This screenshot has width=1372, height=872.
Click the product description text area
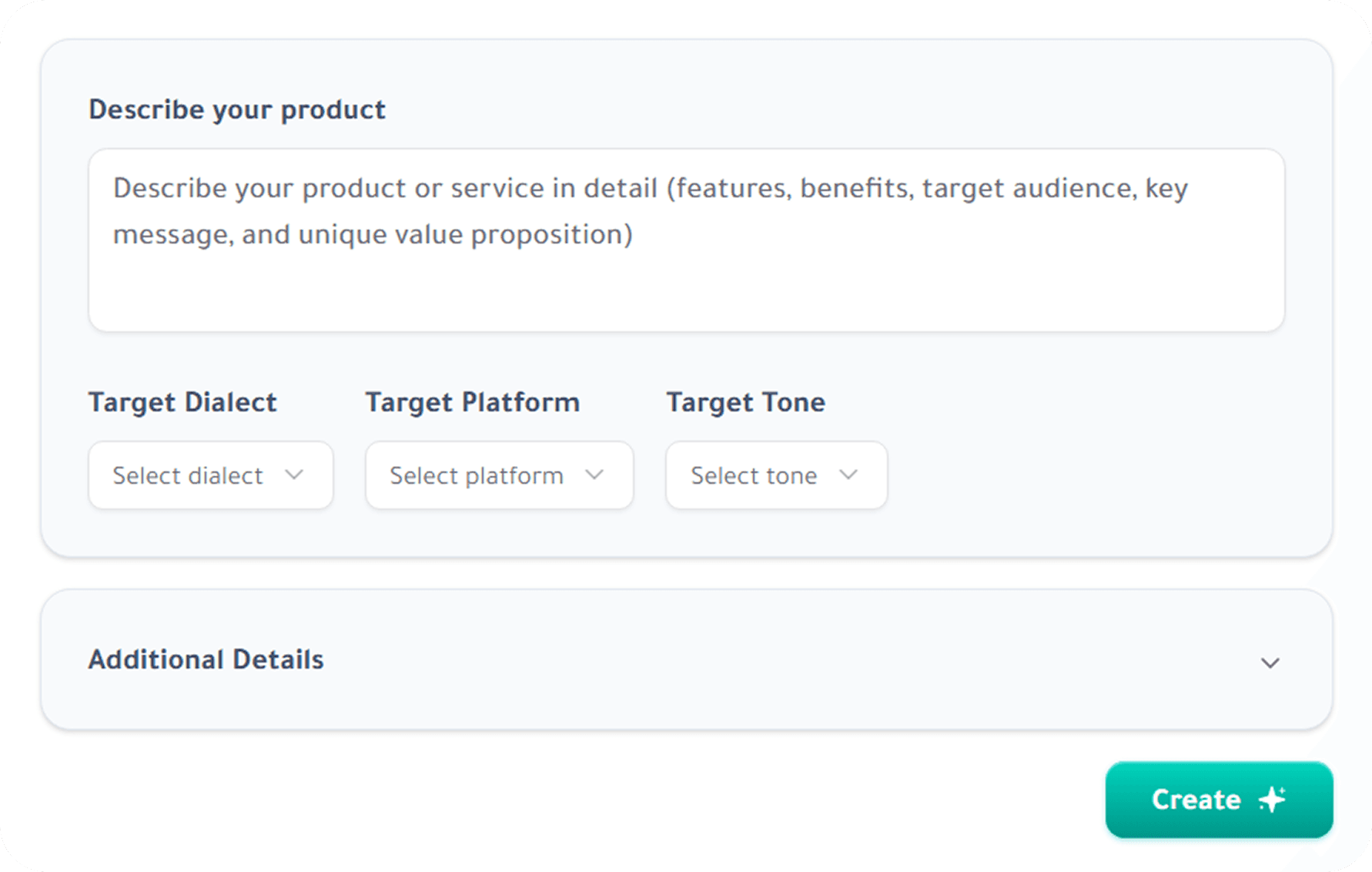[x=687, y=240]
